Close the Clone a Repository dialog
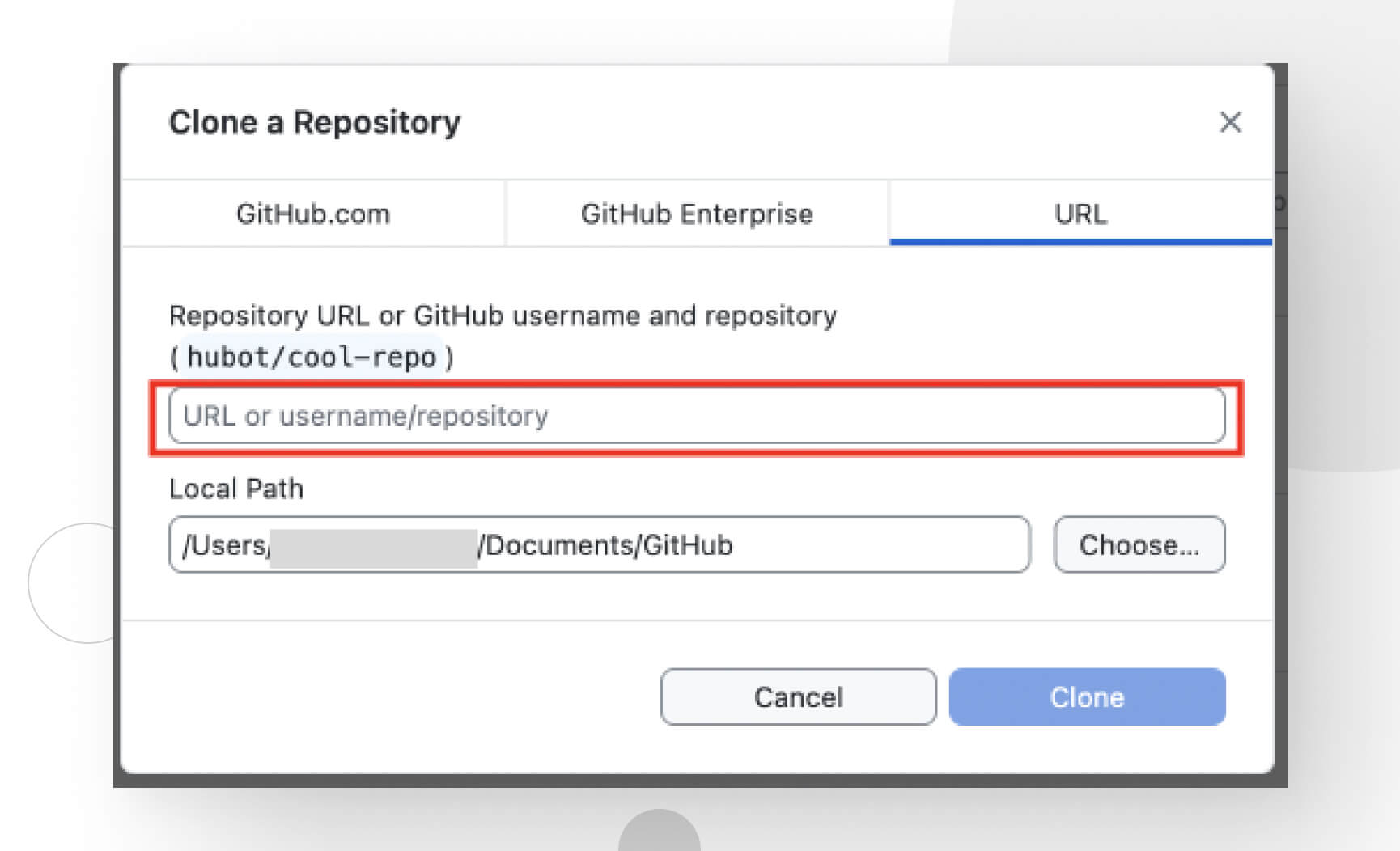 (1230, 122)
